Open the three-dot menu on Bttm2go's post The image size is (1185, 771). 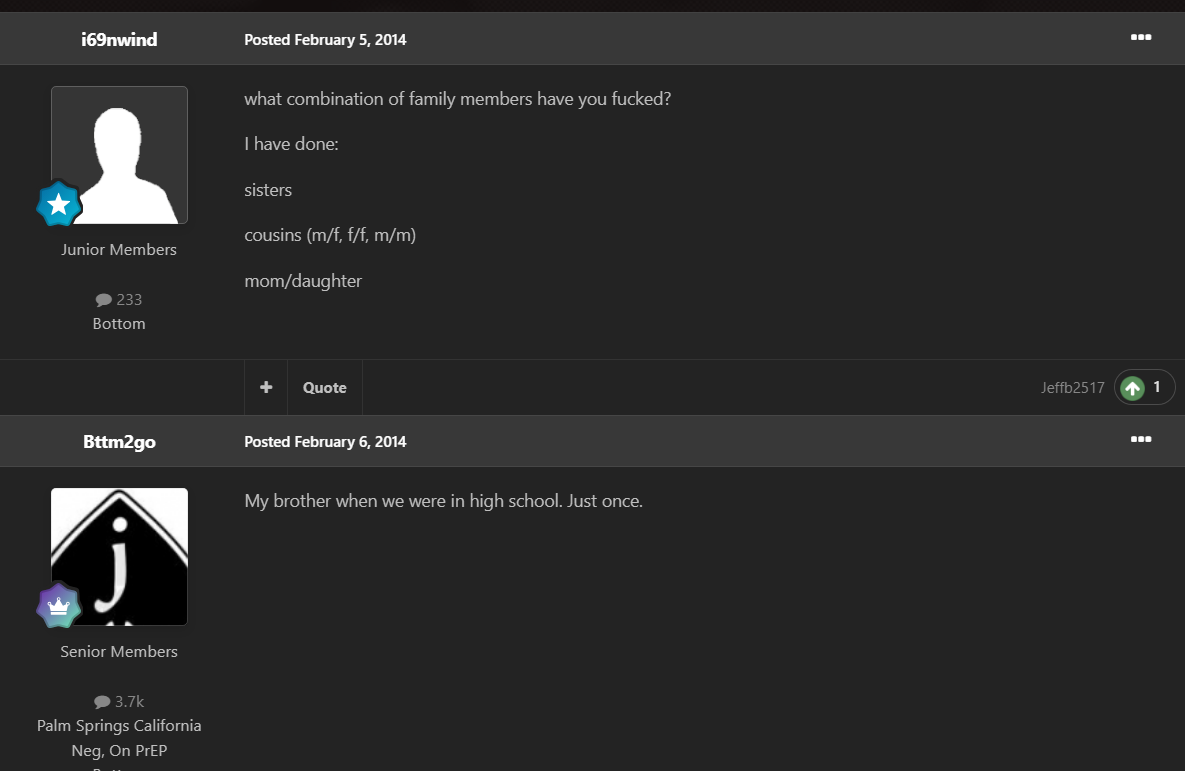pyautogui.click(x=1140, y=439)
